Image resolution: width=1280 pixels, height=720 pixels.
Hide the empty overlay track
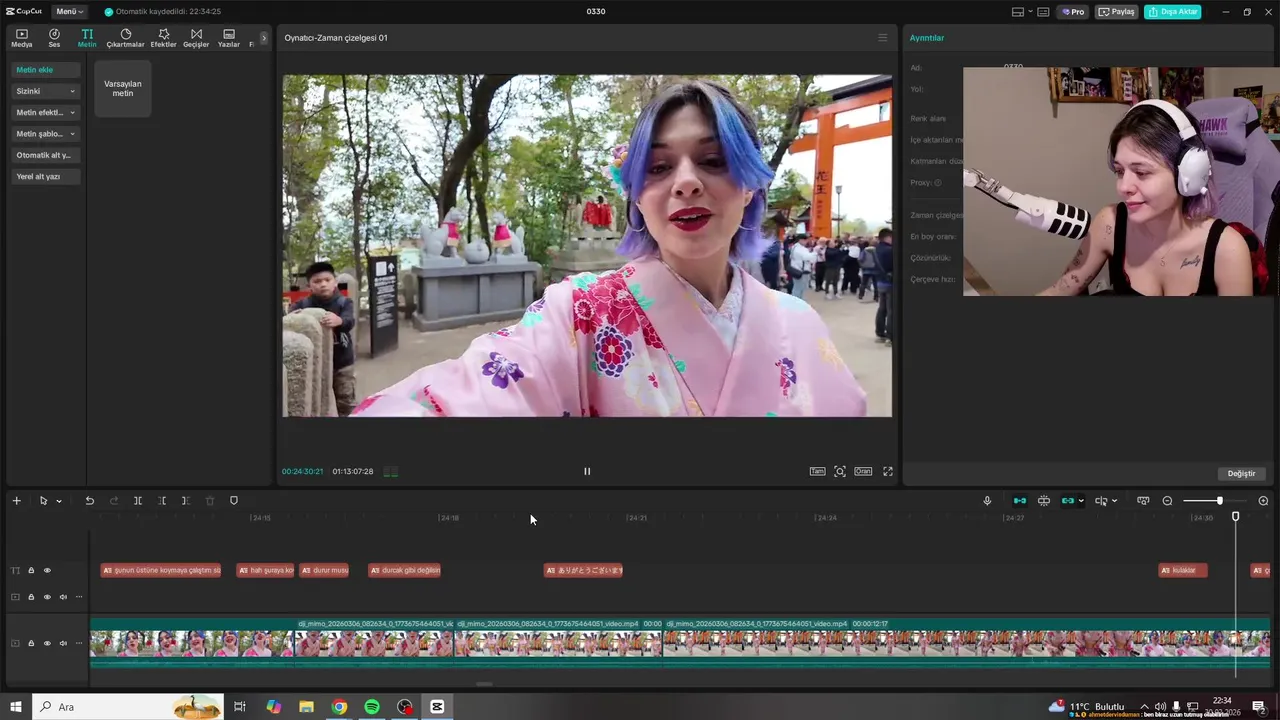coord(47,597)
